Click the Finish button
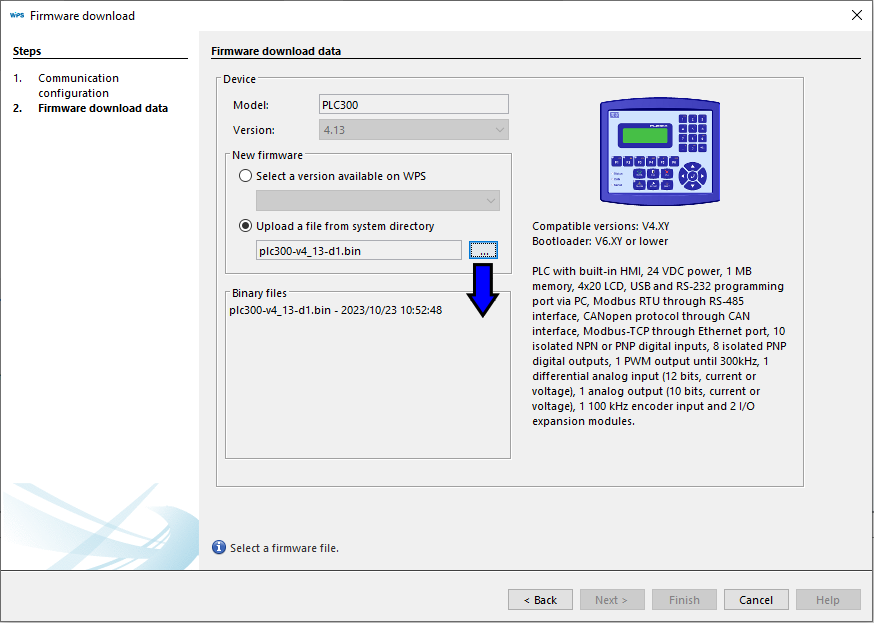This screenshot has width=874, height=623. pos(684,600)
